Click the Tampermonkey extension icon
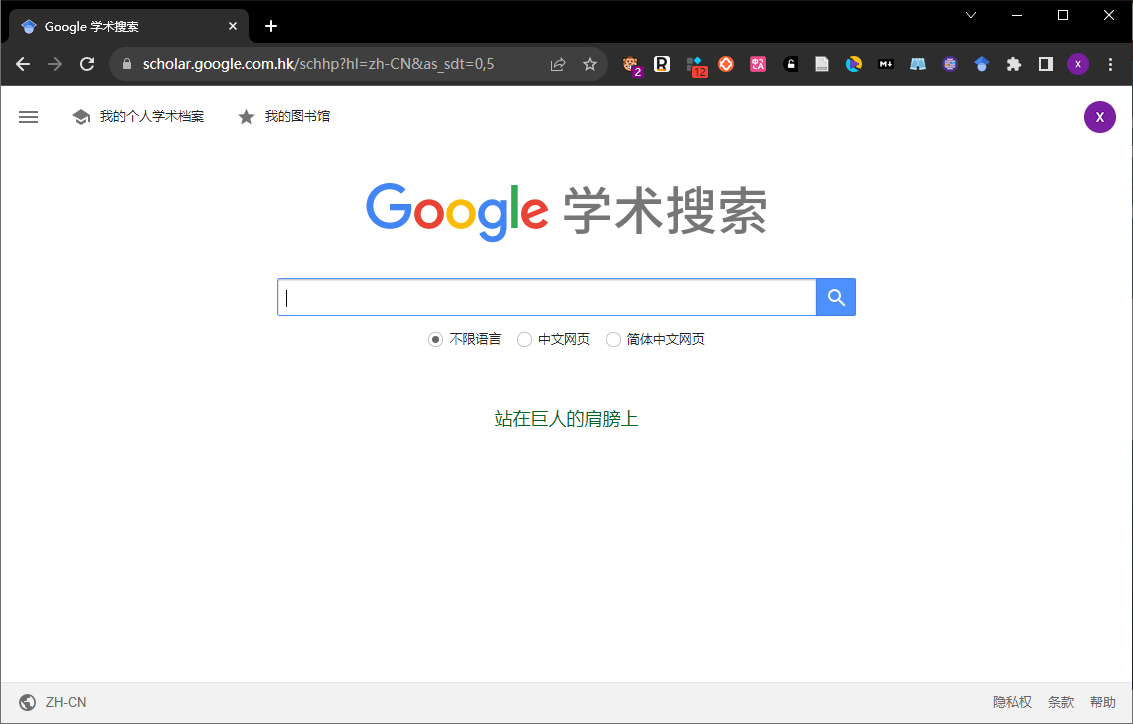 632,63
